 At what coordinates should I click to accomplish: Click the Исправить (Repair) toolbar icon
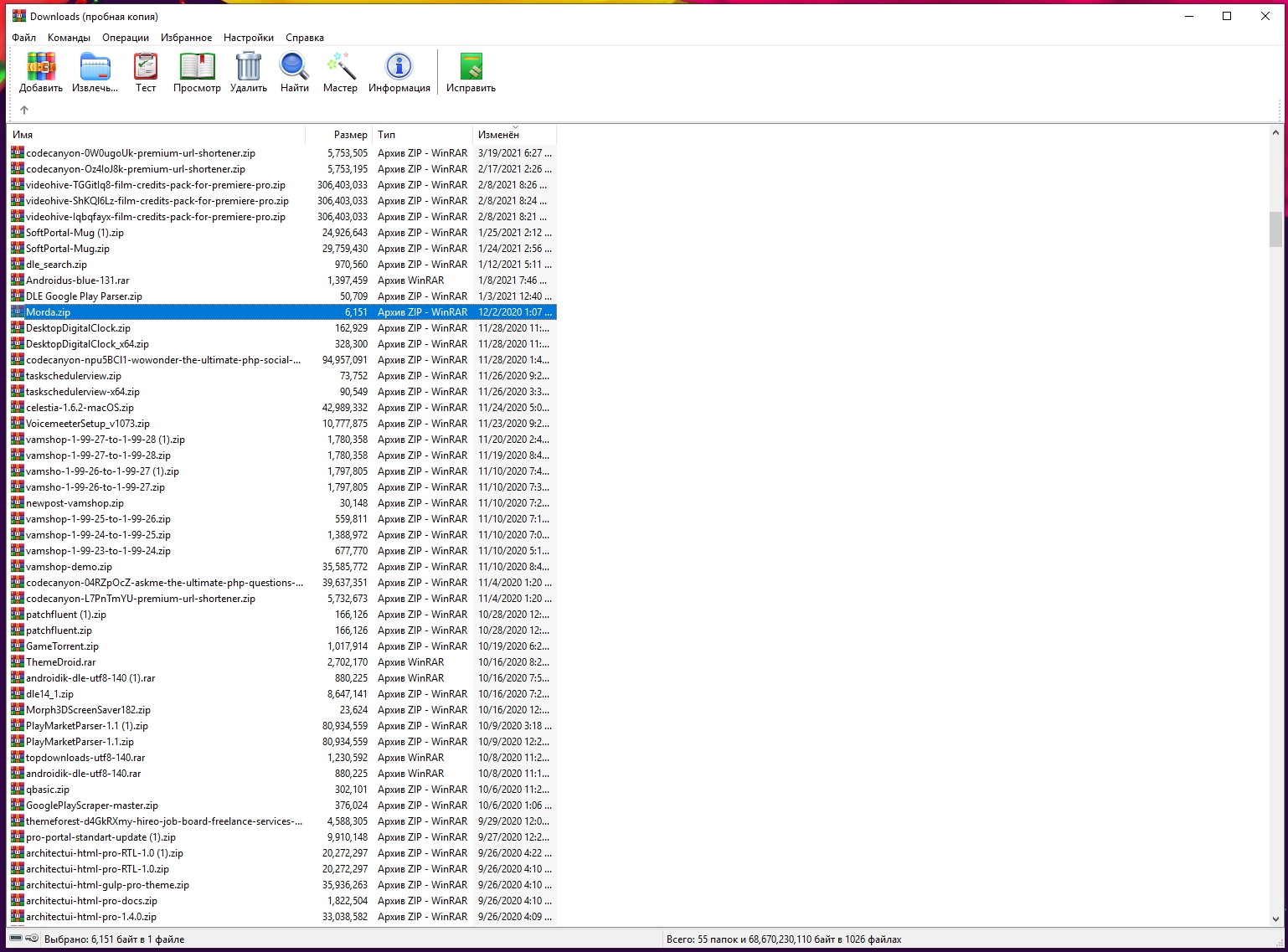(471, 66)
